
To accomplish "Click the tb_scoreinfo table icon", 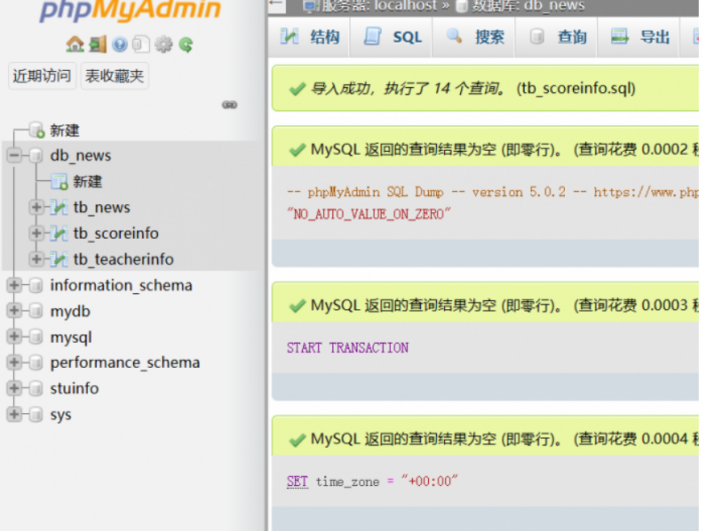I will pyautogui.click(x=59, y=233).
